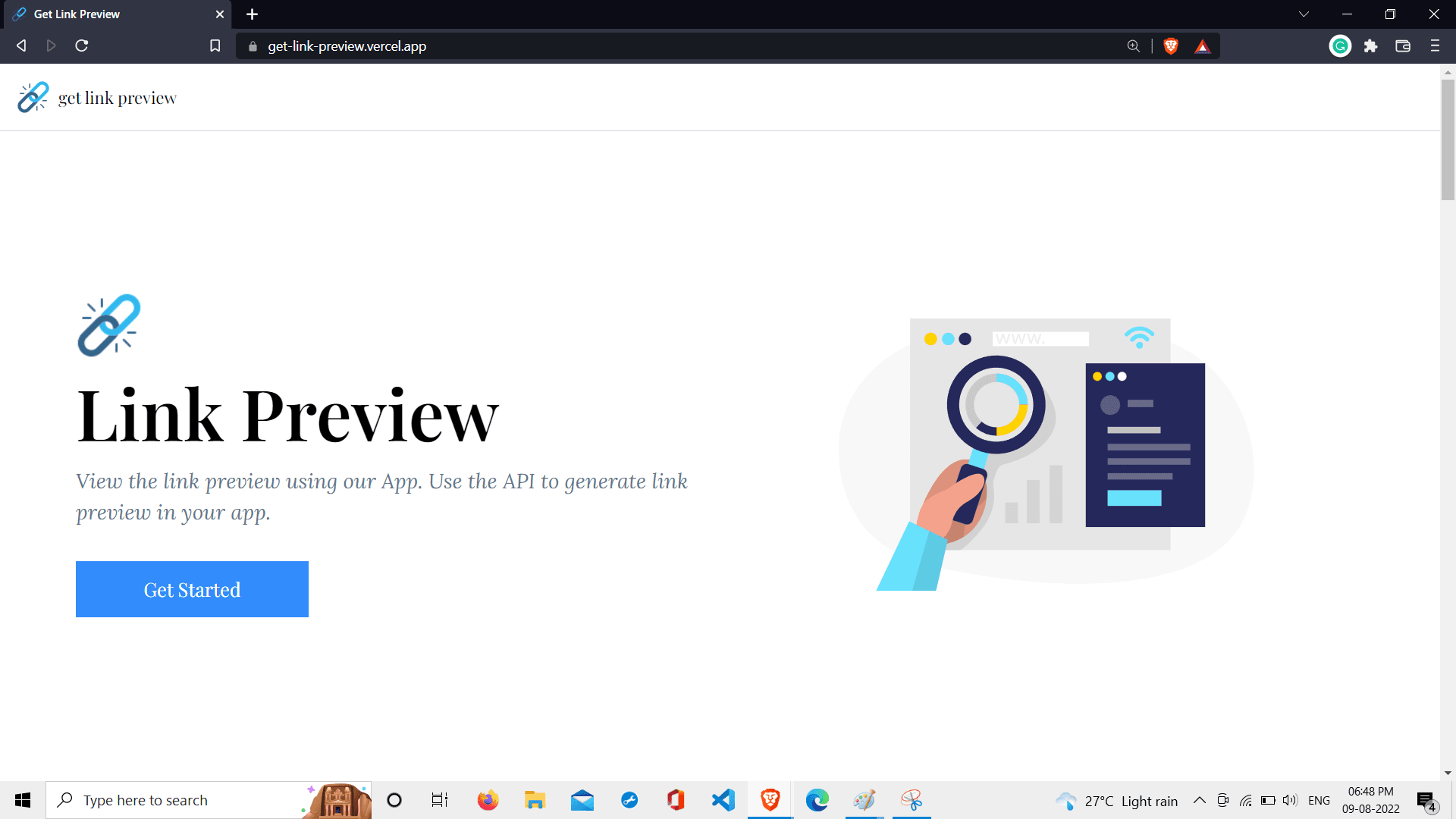
Task: Toggle Brave Shields for this site
Action: [1169, 46]
